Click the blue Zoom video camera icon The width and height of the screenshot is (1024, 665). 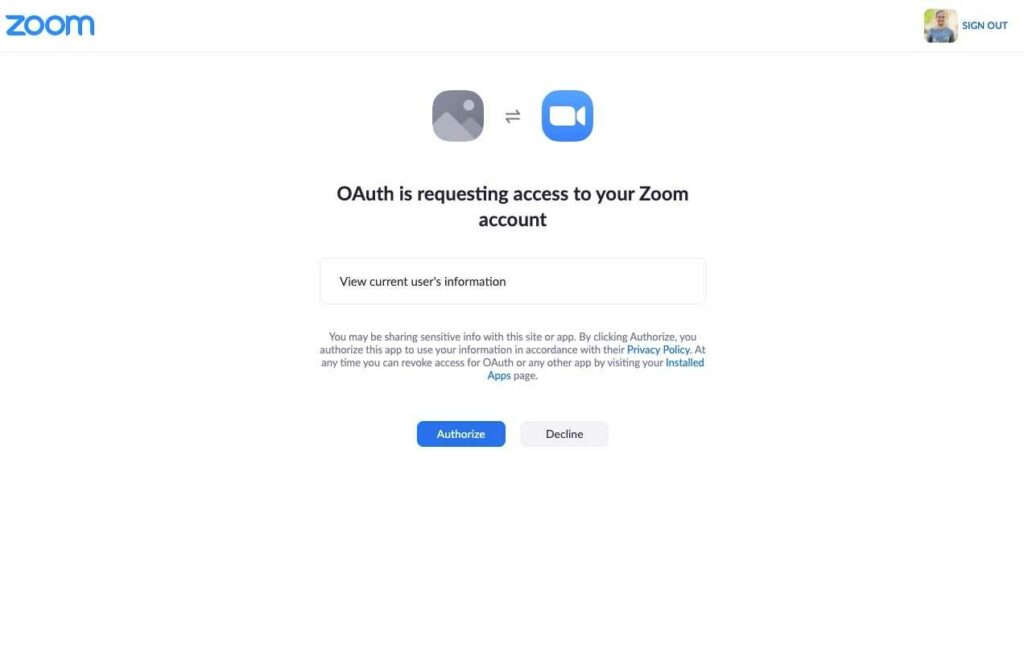point(568,116)
